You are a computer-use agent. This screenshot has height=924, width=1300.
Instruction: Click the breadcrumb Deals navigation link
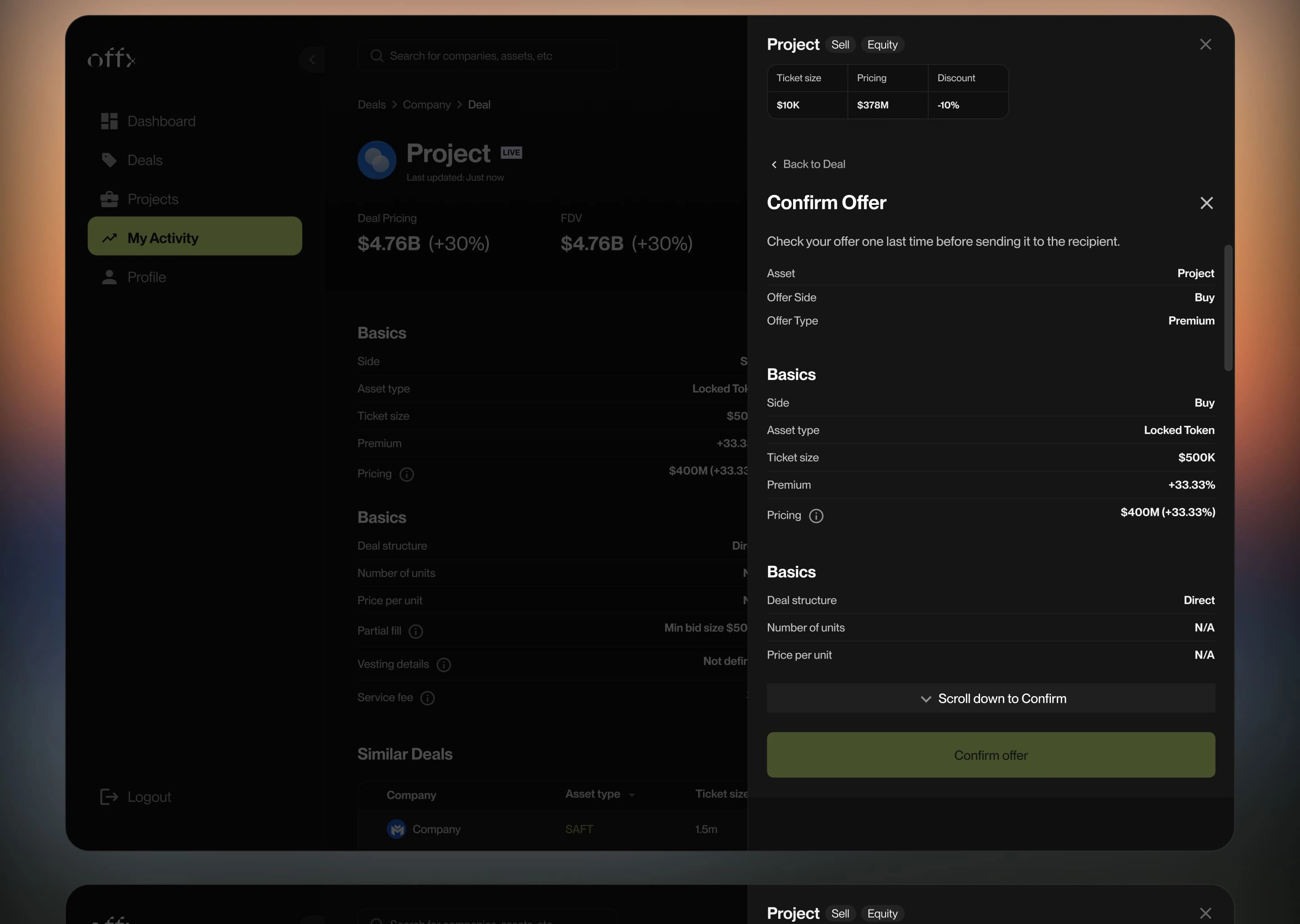pyautogui.click(x=371, y=104)
